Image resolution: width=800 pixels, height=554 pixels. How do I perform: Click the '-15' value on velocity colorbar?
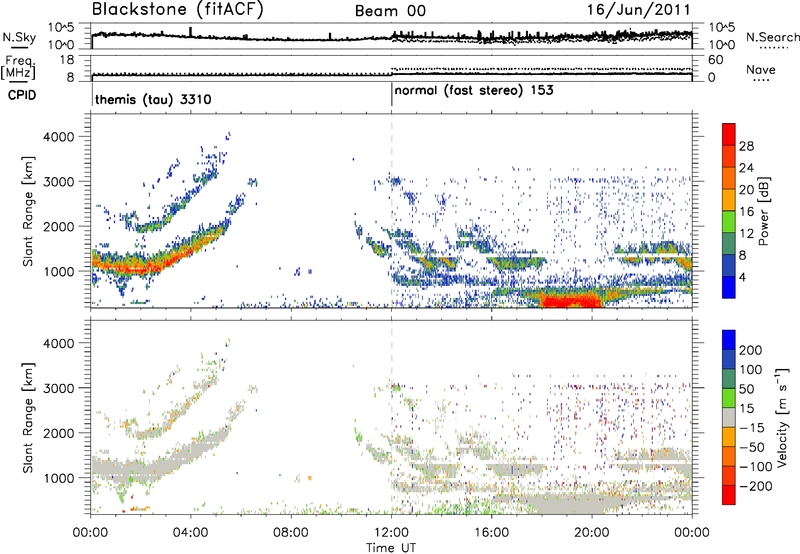(752, 428)
